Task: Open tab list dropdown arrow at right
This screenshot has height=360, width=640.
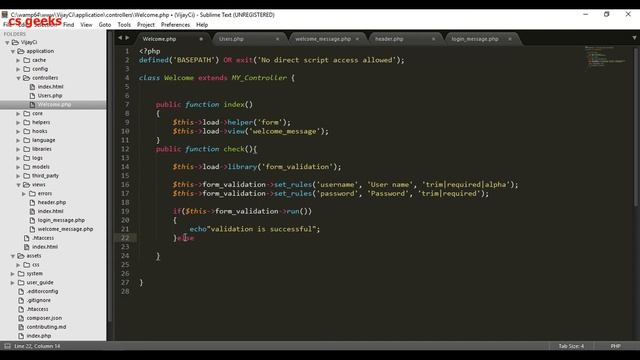Action: pos(634,38)
